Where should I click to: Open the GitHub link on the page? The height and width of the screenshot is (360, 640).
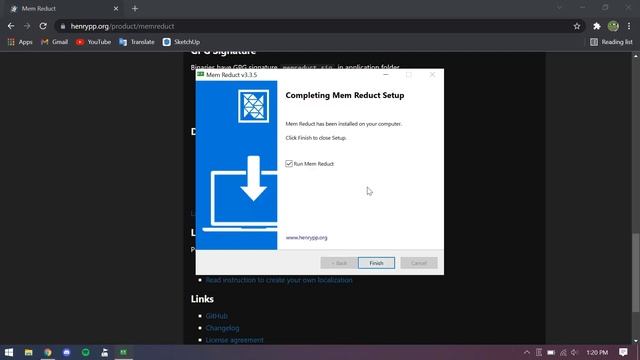coord(217,316)
